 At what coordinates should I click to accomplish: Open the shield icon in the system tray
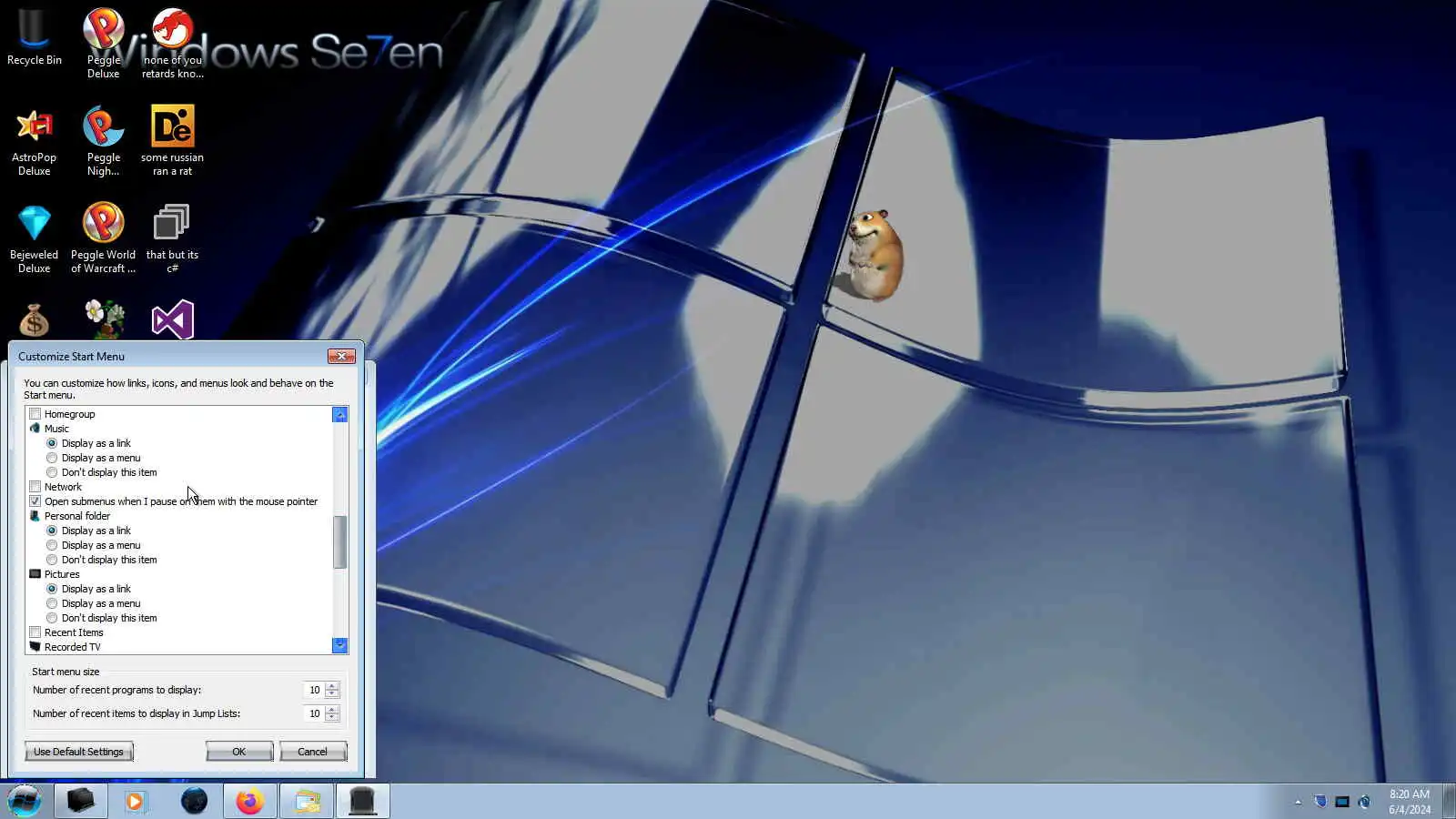(1320, 802)
